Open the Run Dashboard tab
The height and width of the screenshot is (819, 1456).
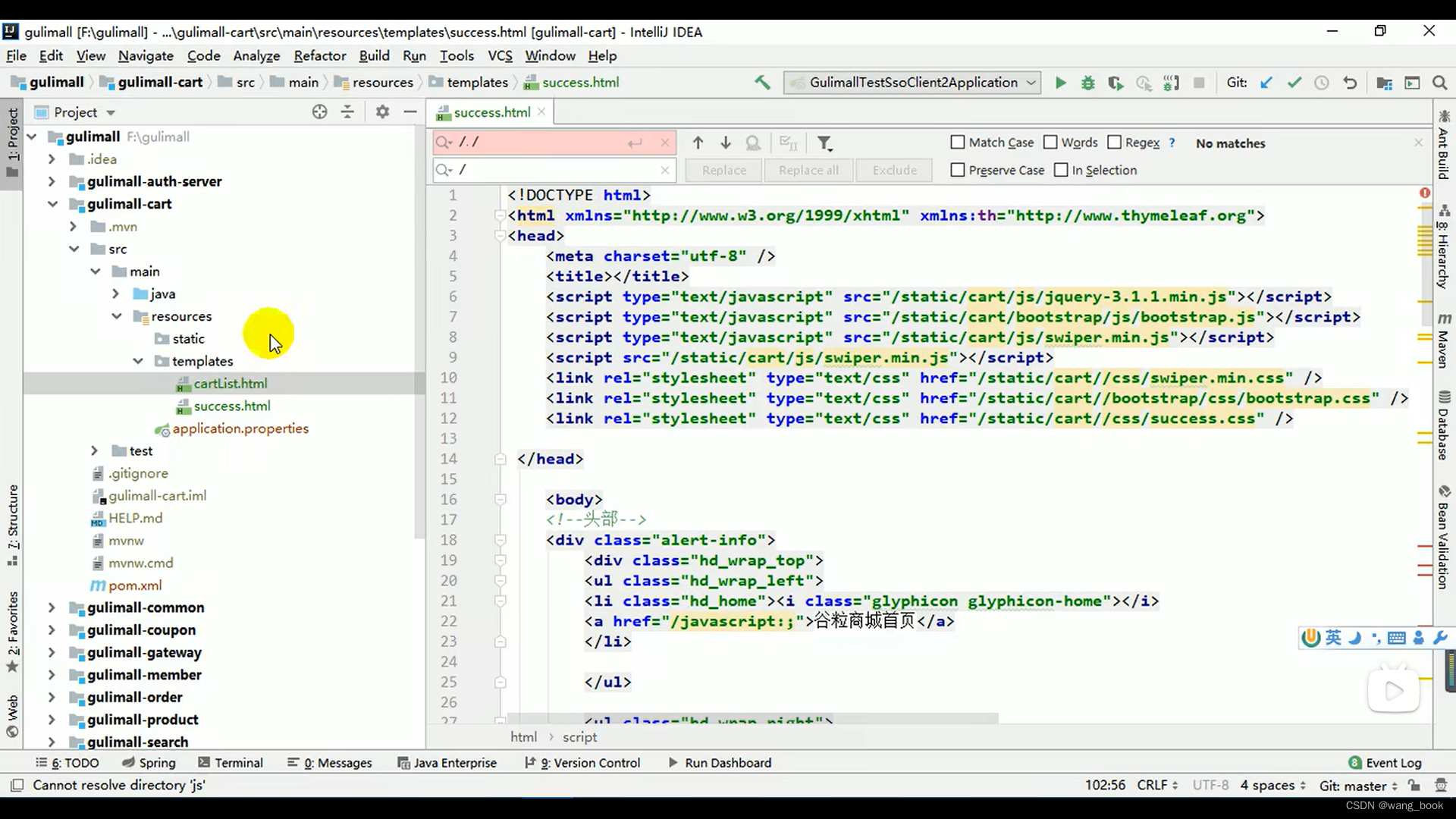[x=727, y=762]
